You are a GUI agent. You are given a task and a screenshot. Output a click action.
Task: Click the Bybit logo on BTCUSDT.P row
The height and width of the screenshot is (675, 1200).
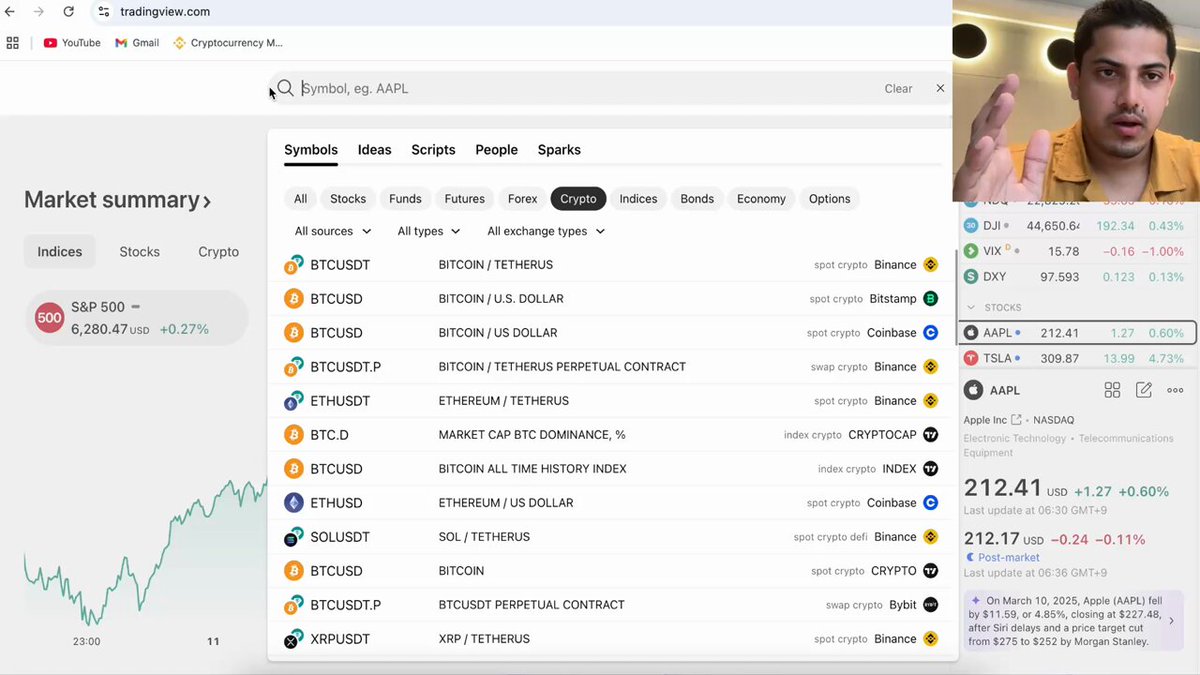coord(930,605)
